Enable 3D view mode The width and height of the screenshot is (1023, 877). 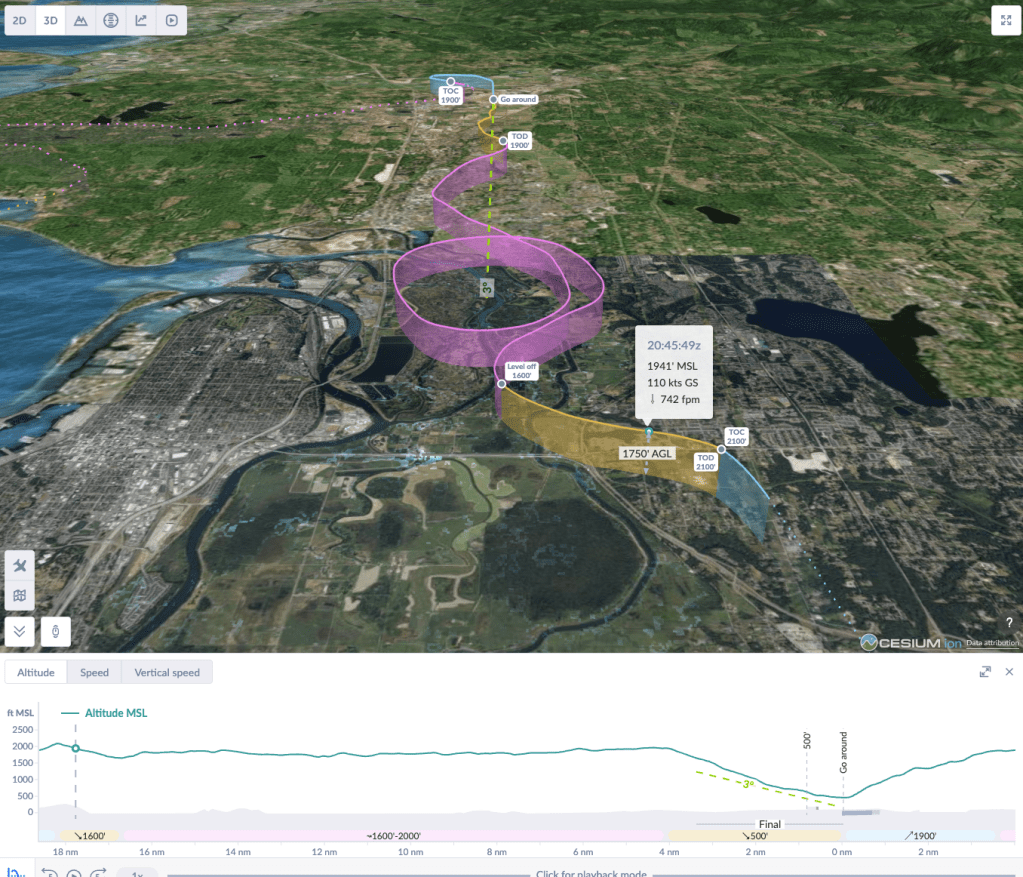click(50, 20)
